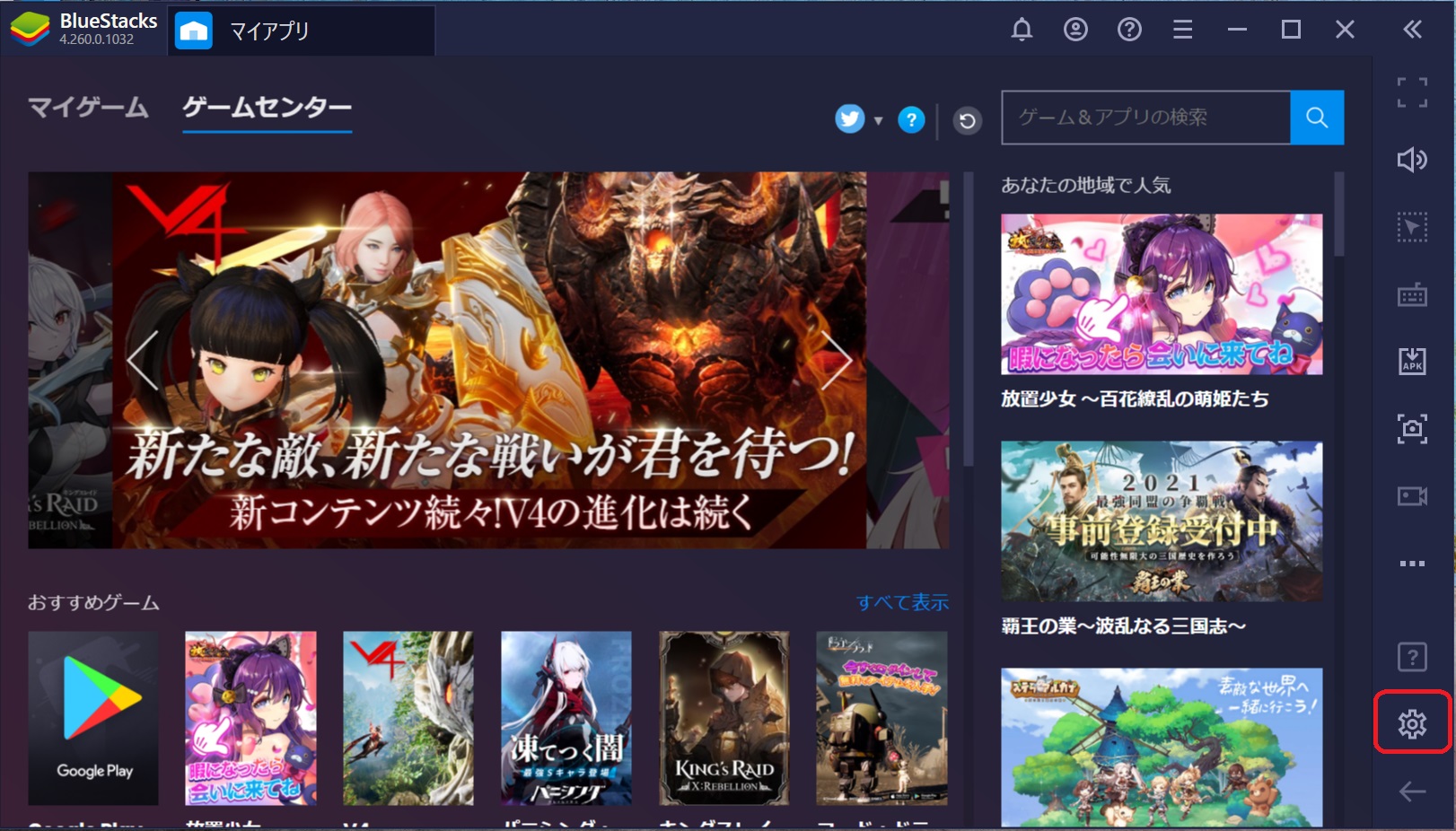Toggle fullscreen mode icon
Screen dimensions: 1456x831
[x=1412, y=92]
